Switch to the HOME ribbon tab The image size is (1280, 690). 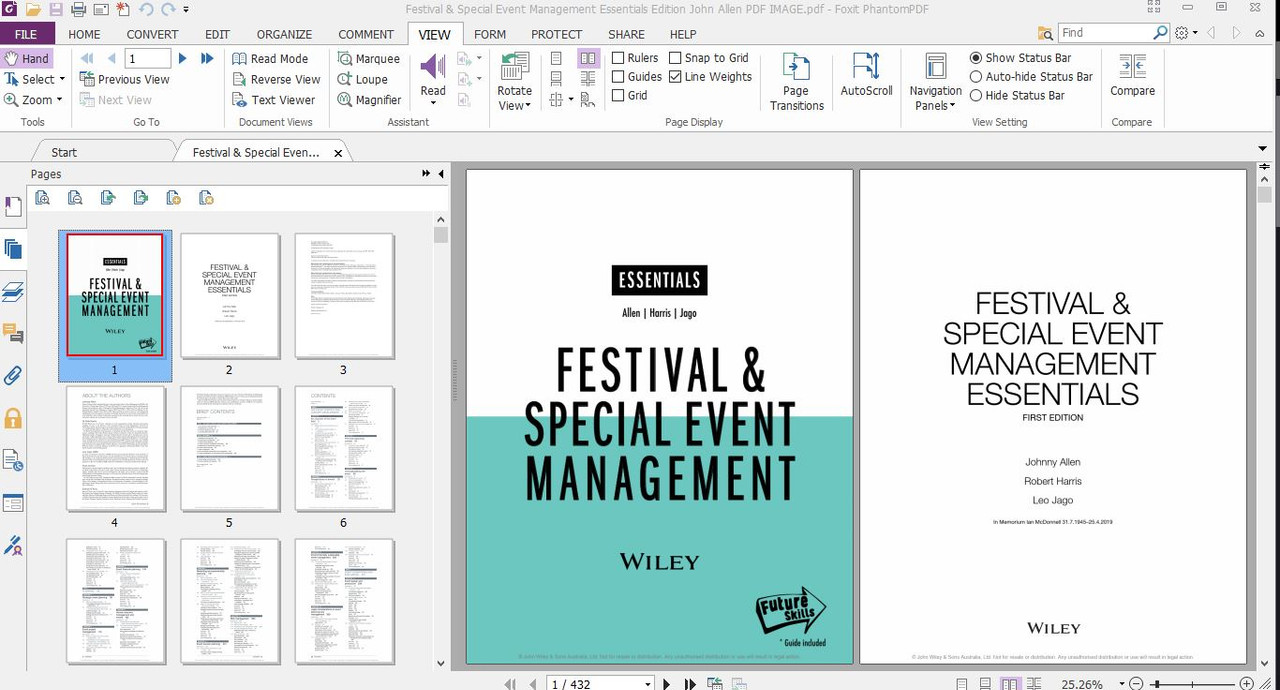click(x=84, y=34)
